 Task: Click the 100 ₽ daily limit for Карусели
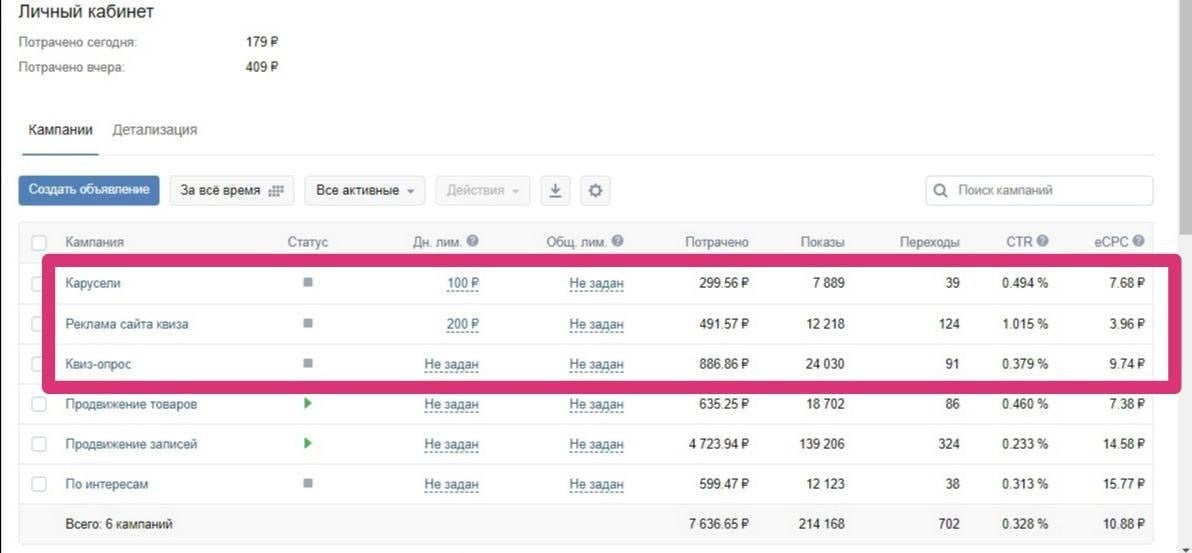pos(462,283)
